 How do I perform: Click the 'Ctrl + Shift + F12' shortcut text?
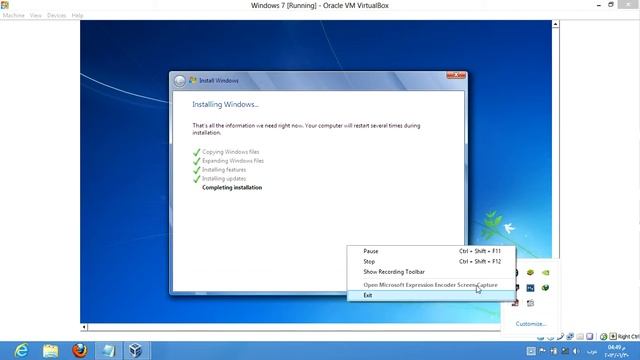point(480,261)
